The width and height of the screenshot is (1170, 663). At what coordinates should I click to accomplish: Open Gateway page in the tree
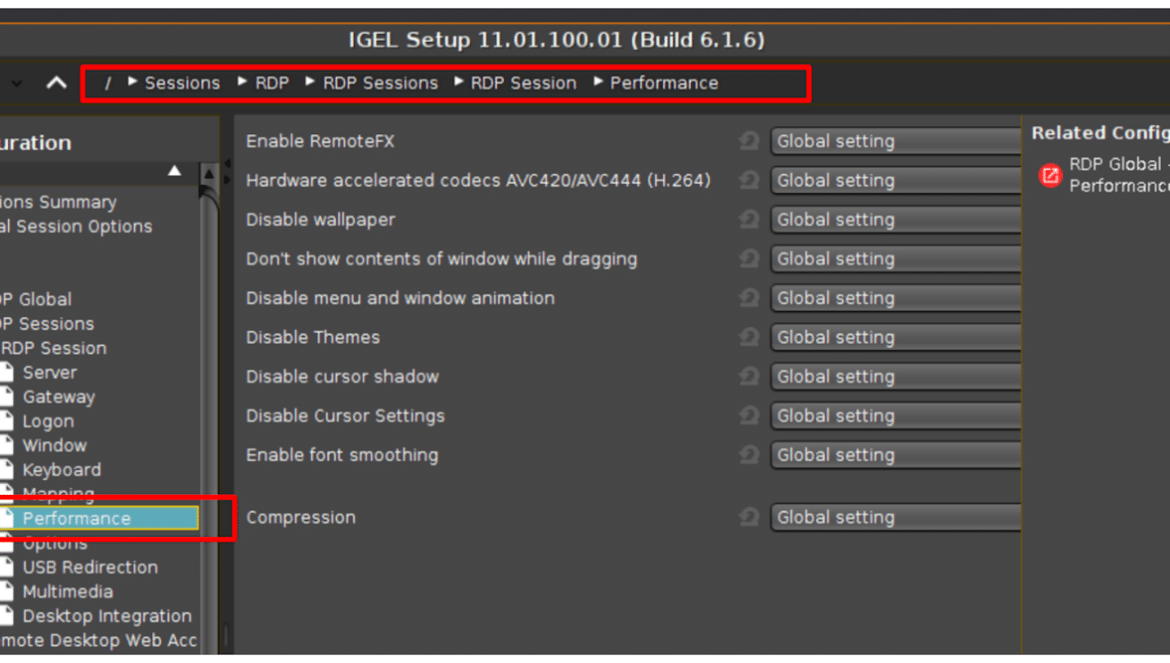pos(59,397)
